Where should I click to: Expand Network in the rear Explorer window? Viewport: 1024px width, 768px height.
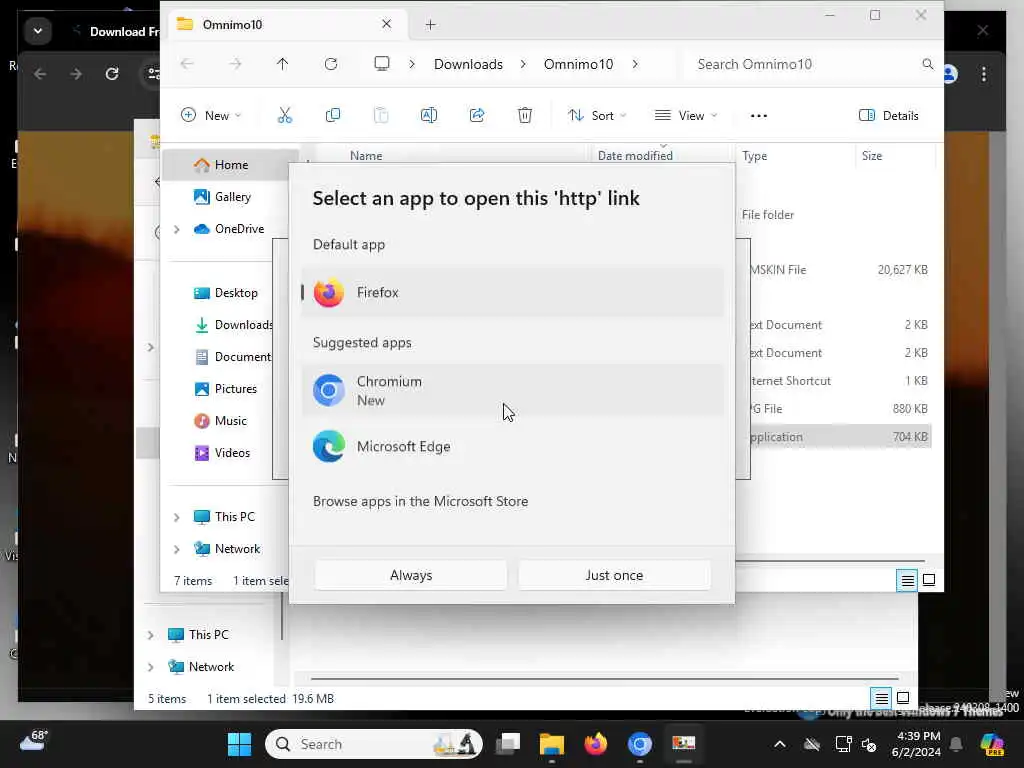pos(151,667)
